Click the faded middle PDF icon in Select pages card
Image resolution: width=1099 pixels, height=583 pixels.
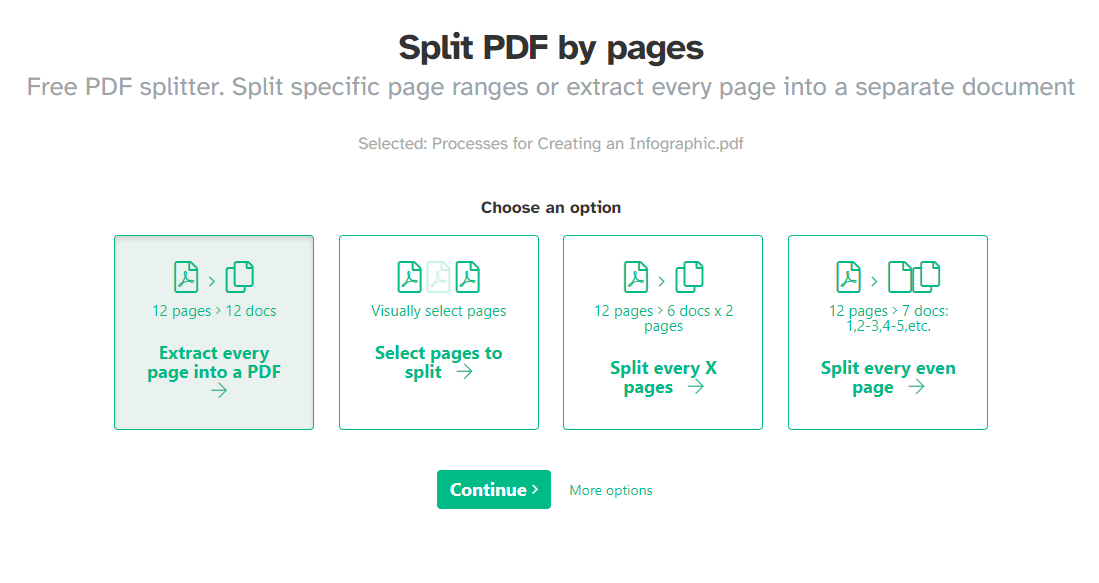pos(439,276)
